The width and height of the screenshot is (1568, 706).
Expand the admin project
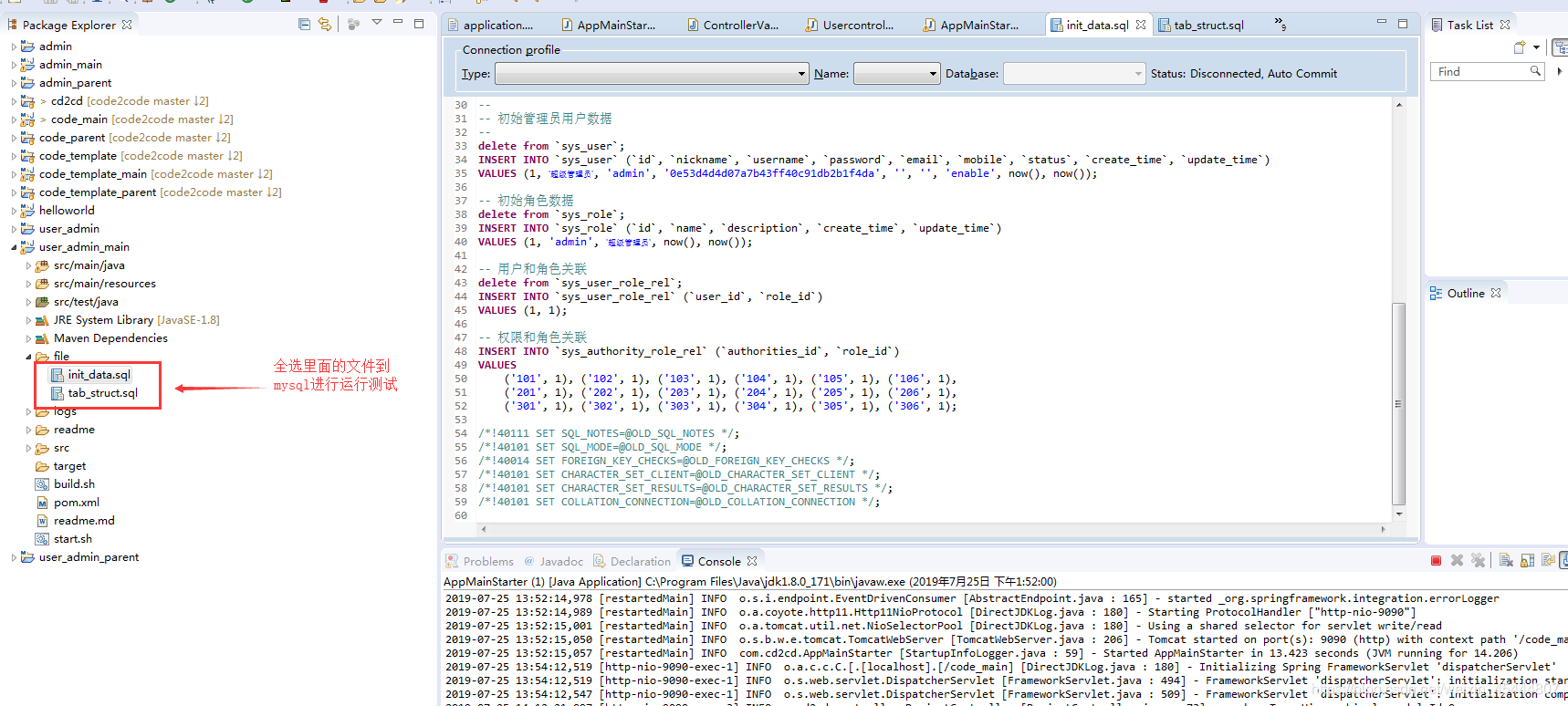(14, 47)
